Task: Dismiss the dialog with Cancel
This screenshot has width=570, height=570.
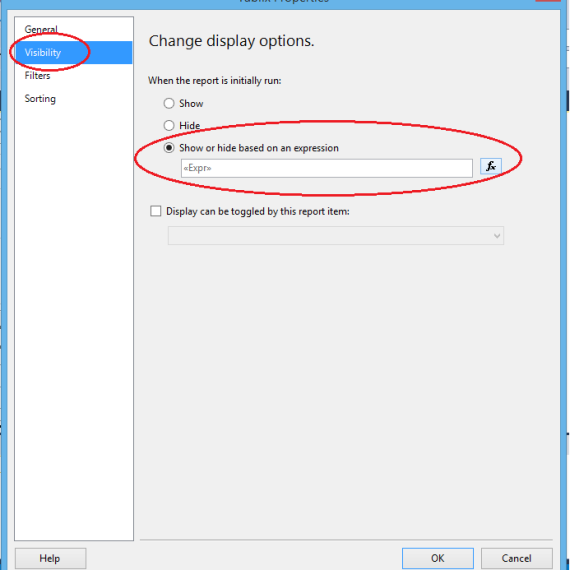Action: coord(517,558)
